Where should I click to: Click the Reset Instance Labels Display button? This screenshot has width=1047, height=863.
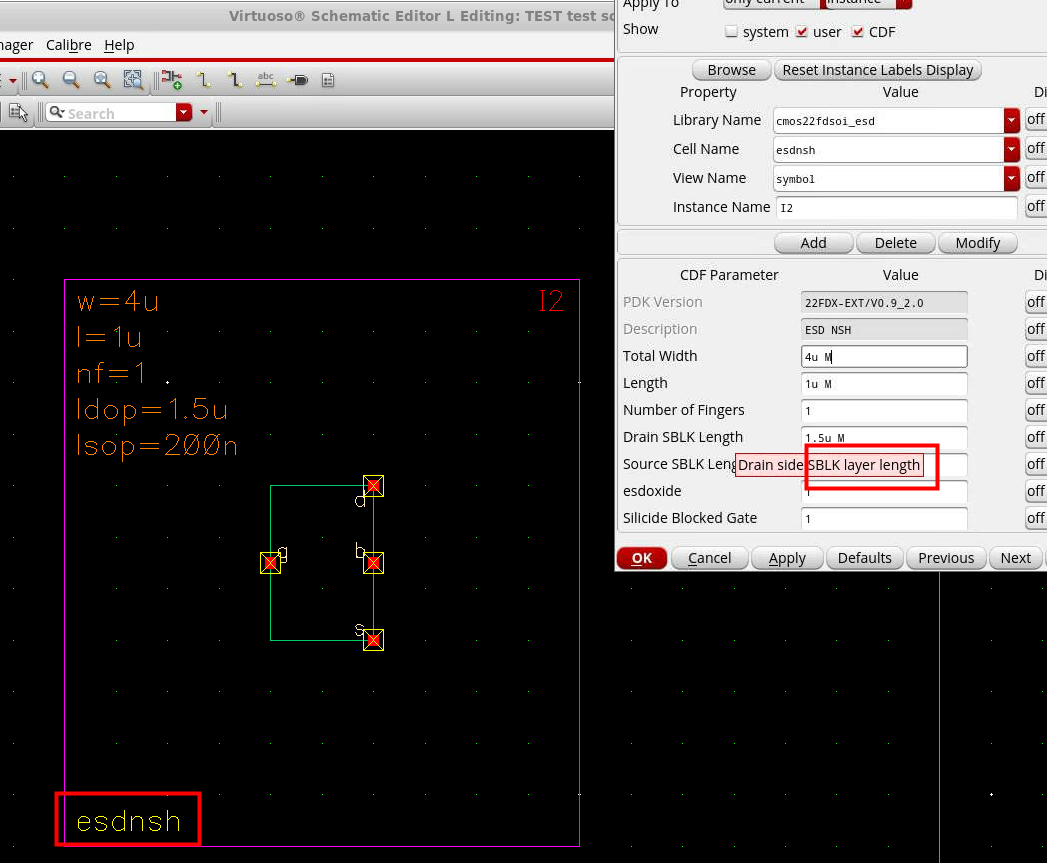pyautogui.click(x=877, y=70)
